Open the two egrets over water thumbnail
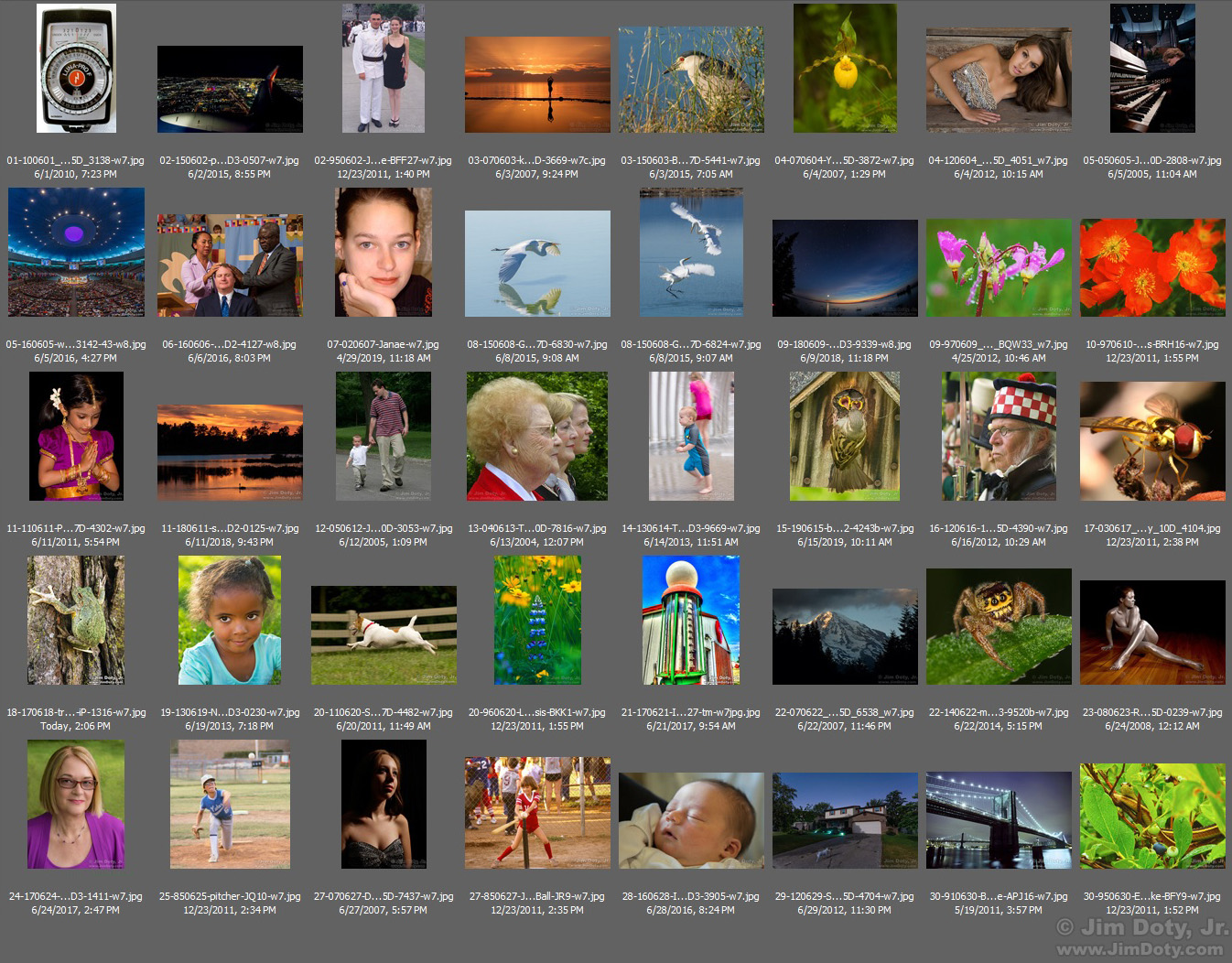 click(691, 252)
